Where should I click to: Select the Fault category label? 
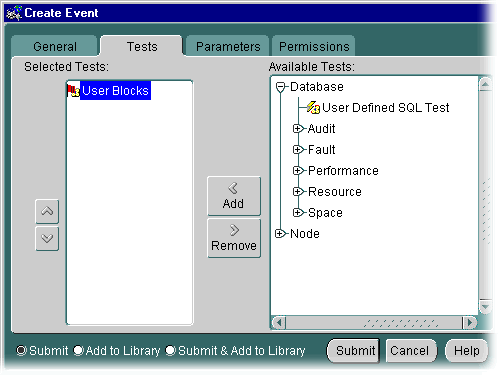[321, 150]
